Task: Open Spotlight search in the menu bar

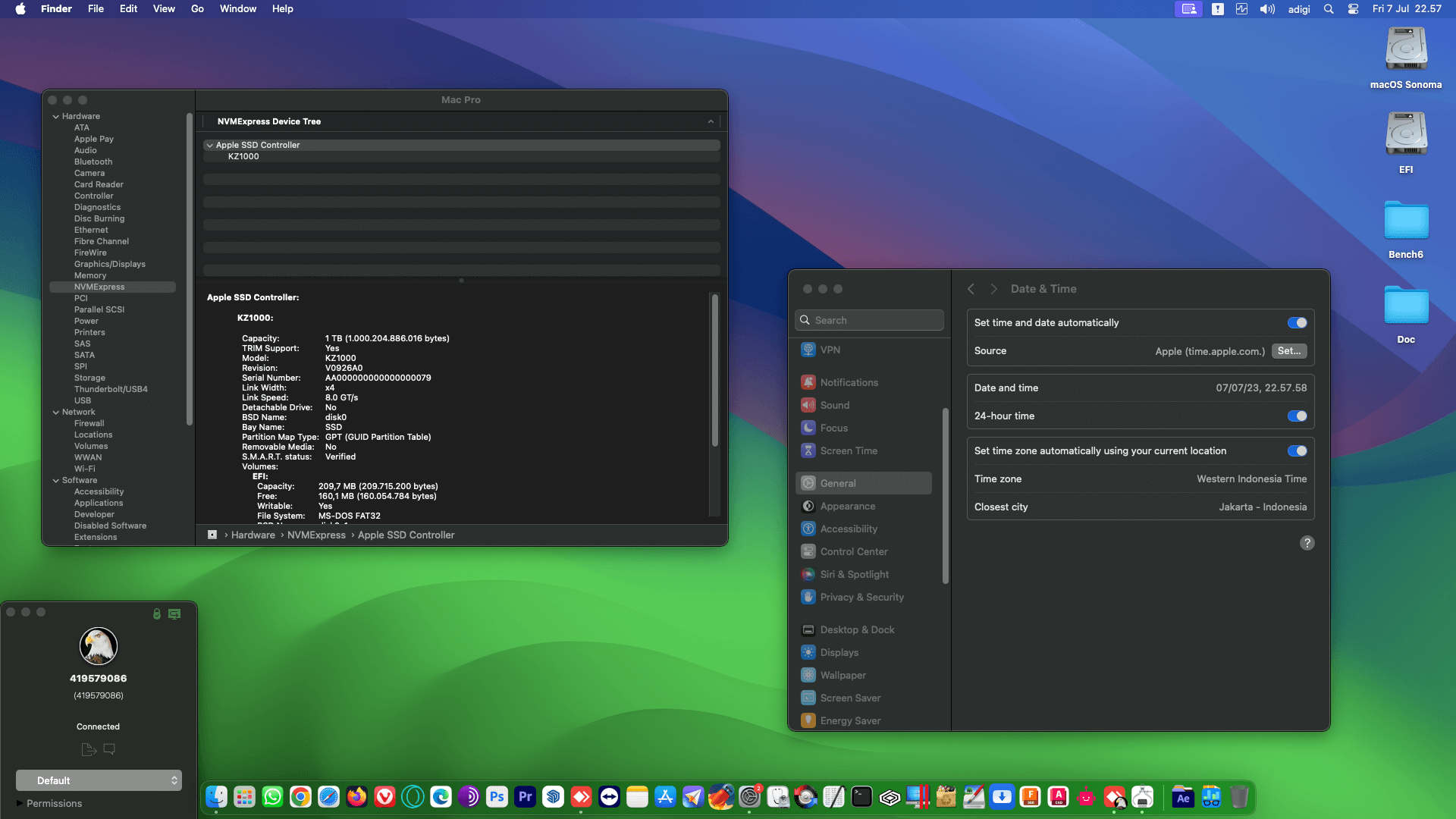Action: (x=1329, y=9)
